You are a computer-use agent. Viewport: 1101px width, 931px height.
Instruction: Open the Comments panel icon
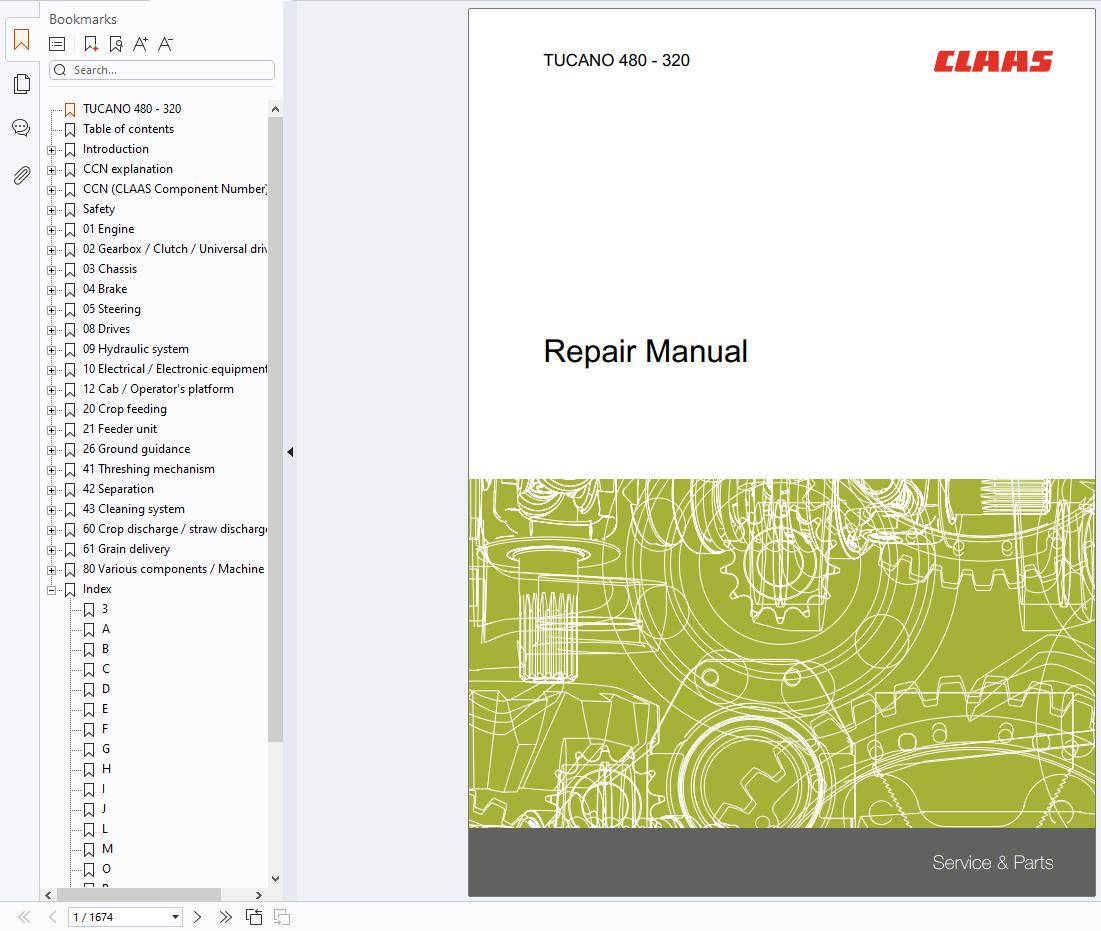22,128
